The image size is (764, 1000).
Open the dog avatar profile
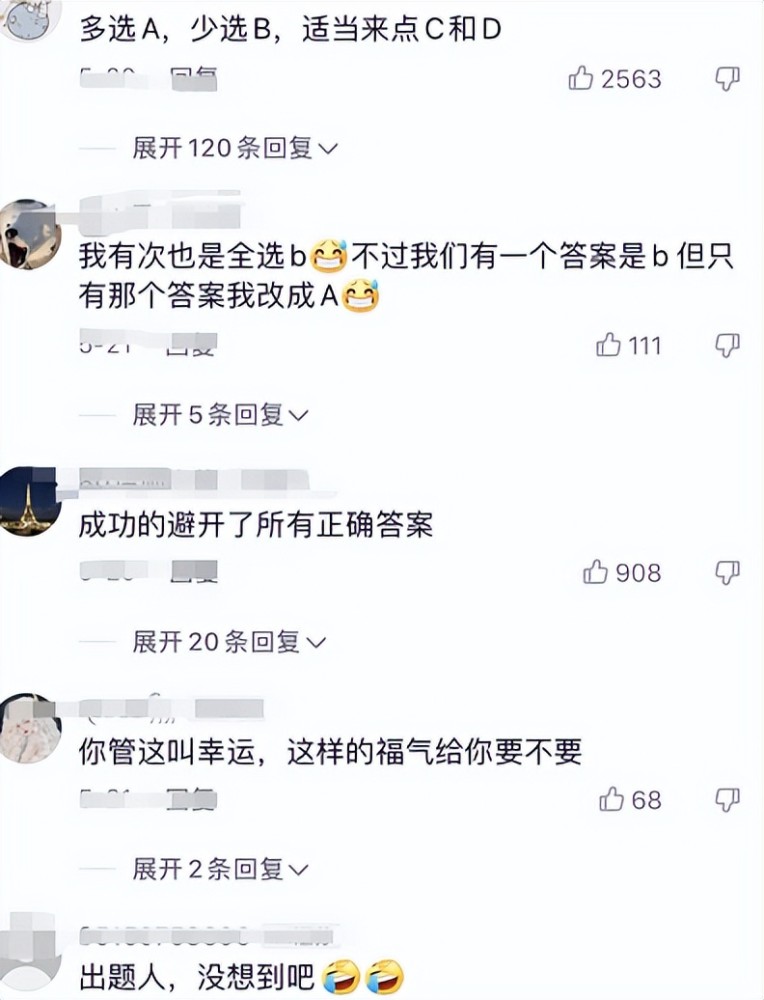click(x=29, y=235)
